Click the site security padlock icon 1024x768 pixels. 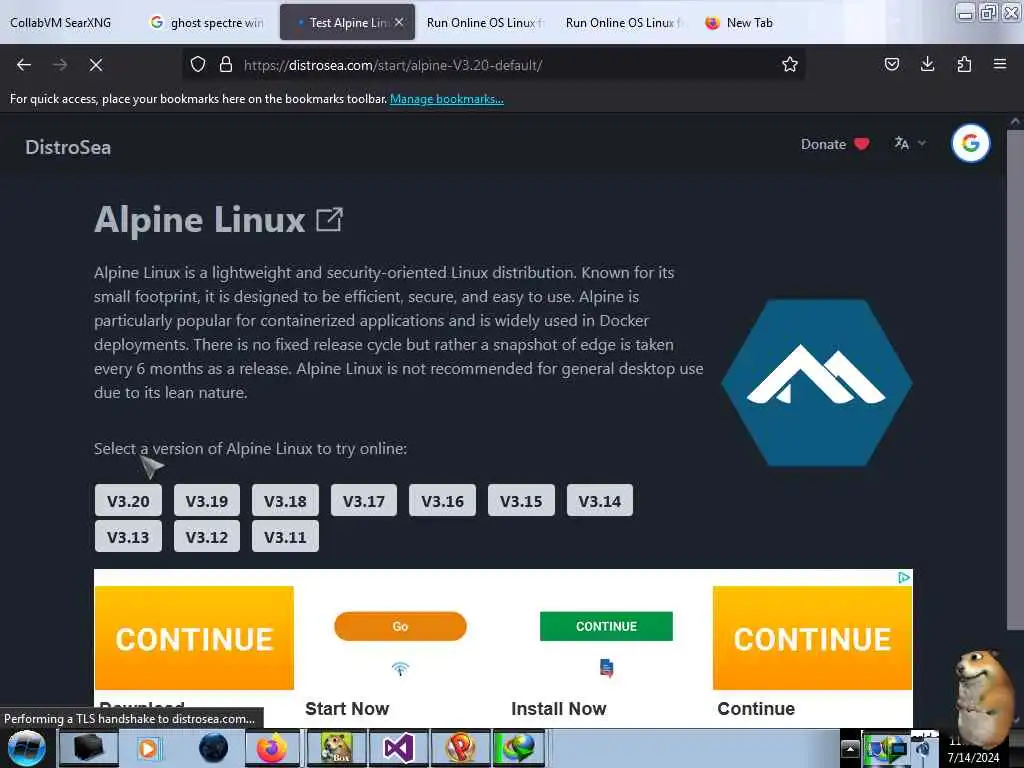click(226, 65)
